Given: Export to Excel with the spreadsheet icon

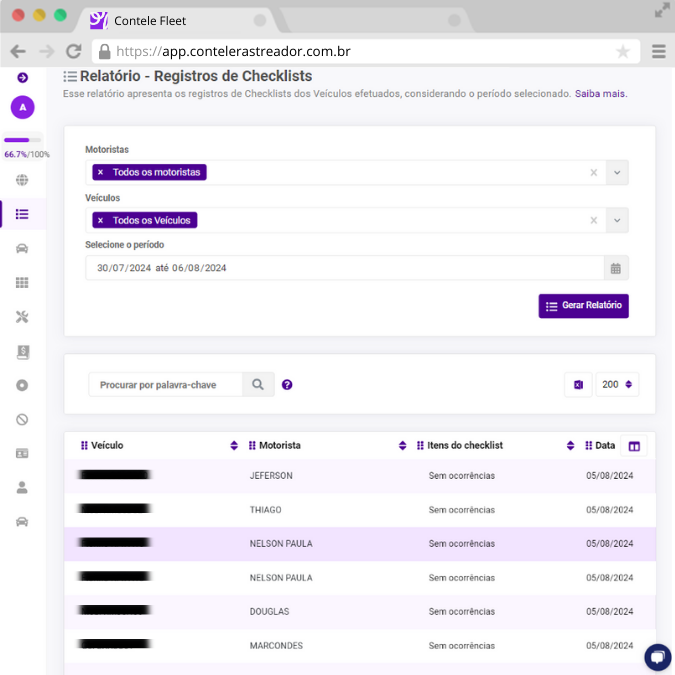Looking at the screenshot, I should (x=578, y=384).
